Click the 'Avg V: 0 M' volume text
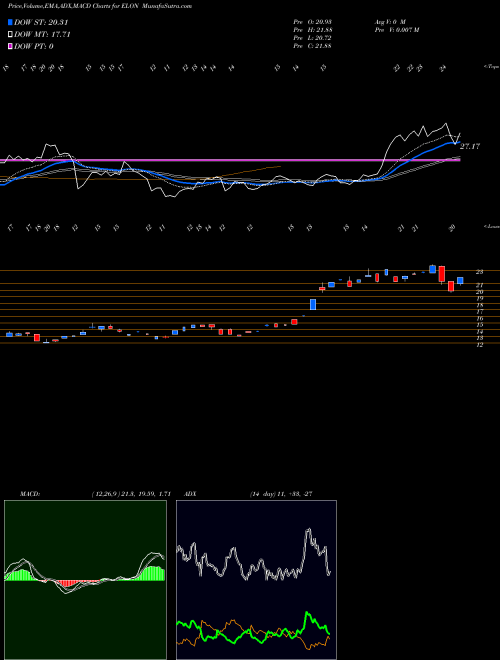Screen dimensions: 500x660 pos(389,22)
